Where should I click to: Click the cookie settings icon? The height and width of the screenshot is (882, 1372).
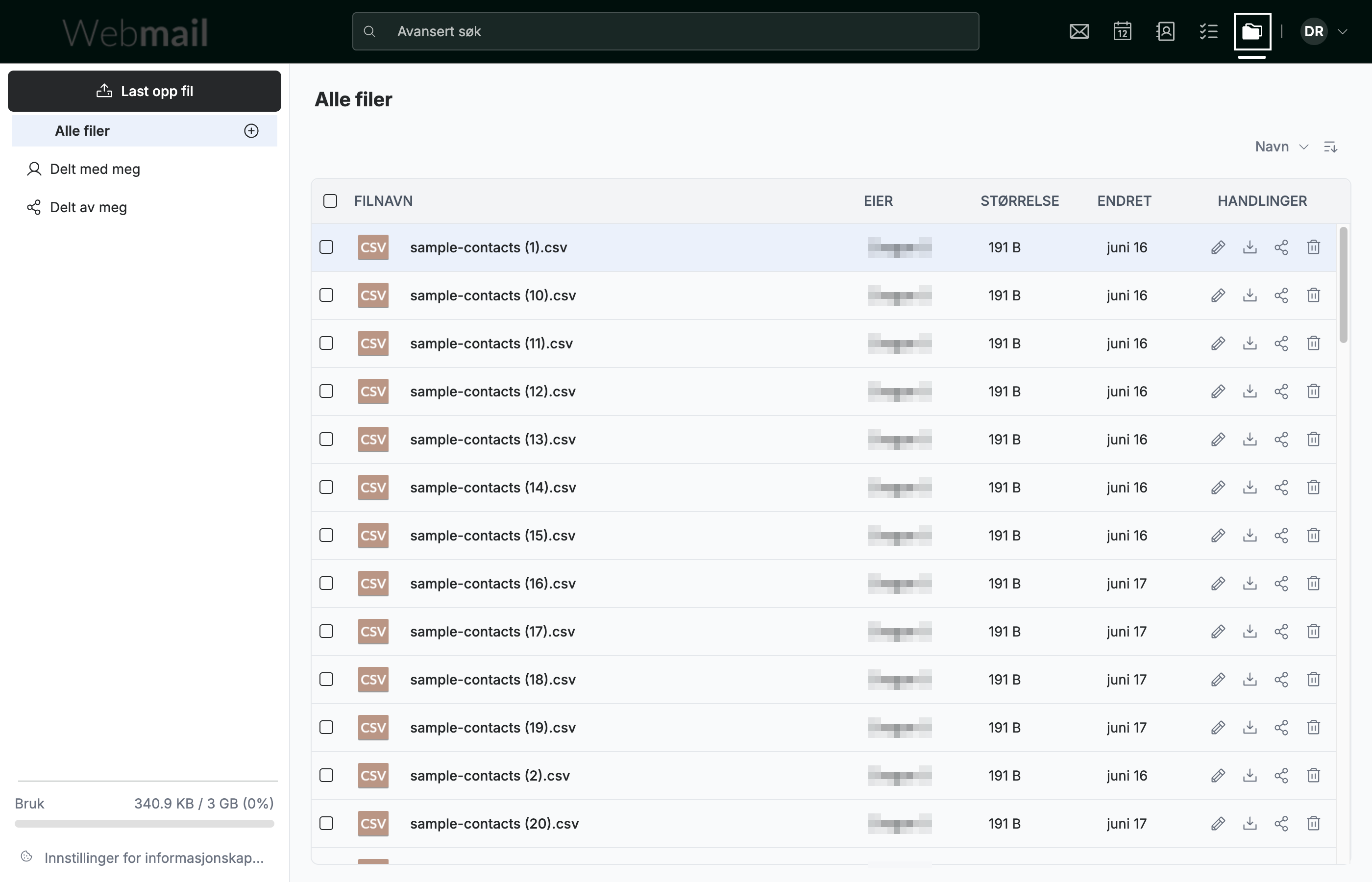pos(26,857)
